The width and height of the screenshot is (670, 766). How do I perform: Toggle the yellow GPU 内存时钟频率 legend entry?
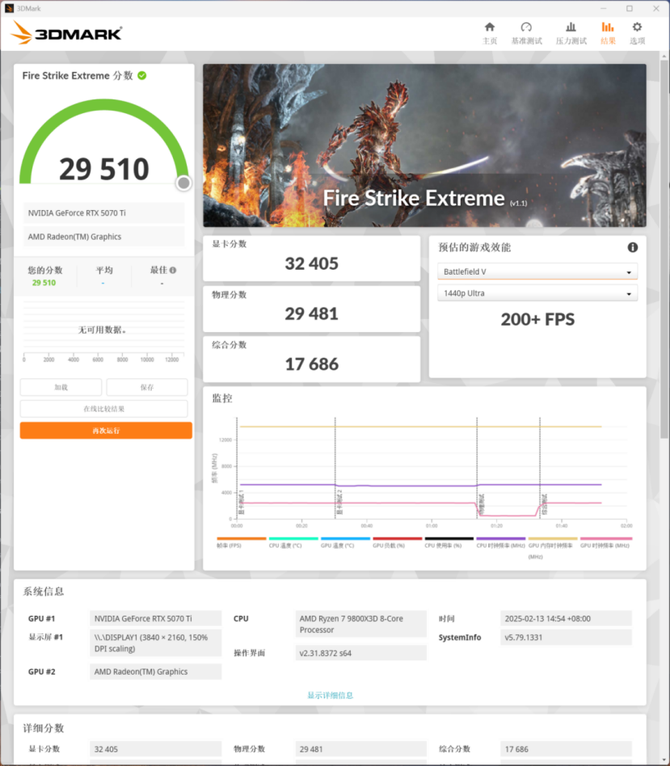tap(553, 548)
